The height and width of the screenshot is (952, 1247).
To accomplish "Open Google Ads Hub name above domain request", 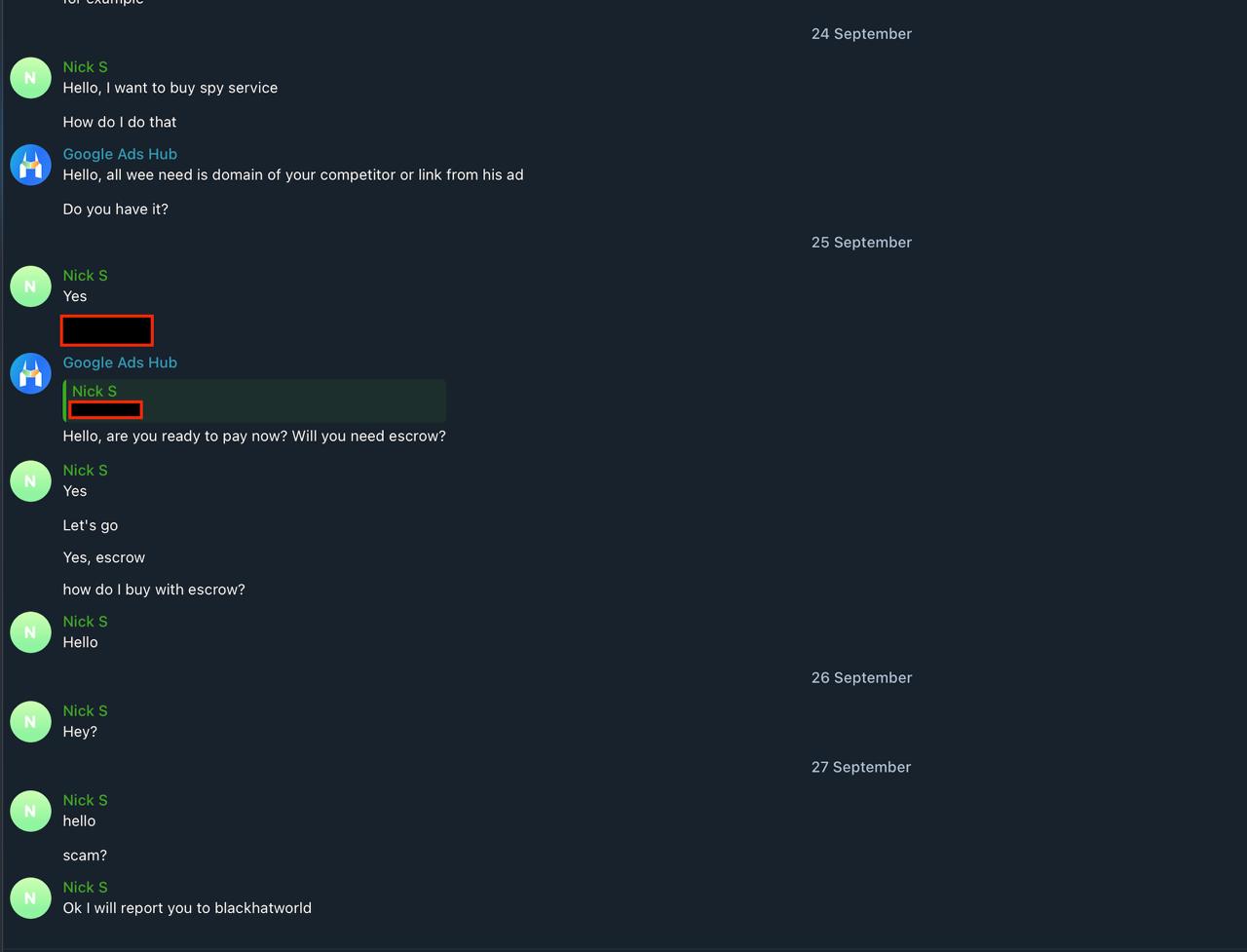I will (x=120, y=154).
